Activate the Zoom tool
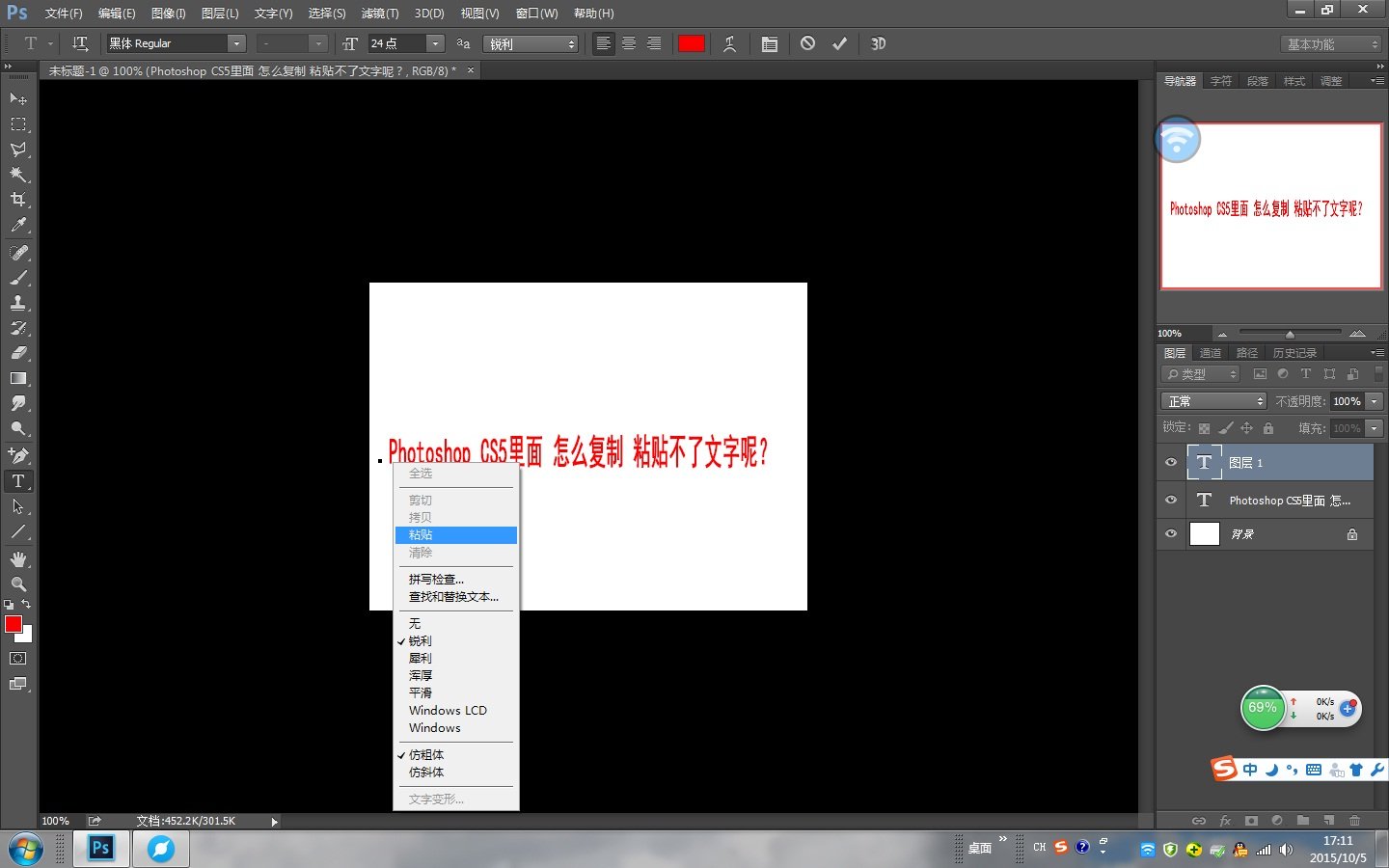1389x868 pixels. pos(16,583)
